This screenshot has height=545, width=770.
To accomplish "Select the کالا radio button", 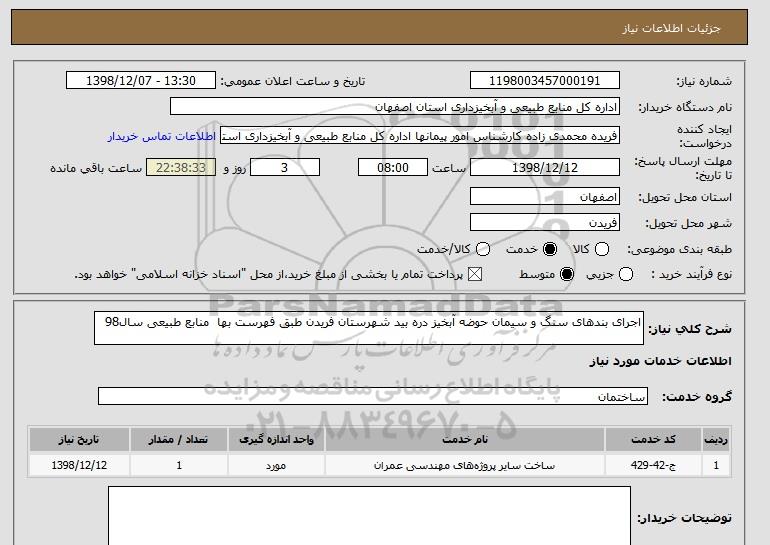I will point(602,249).
